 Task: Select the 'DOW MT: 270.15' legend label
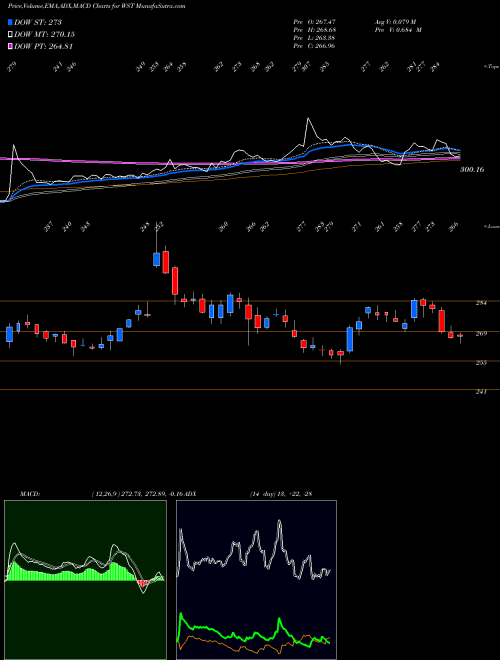tap(45, 34)
